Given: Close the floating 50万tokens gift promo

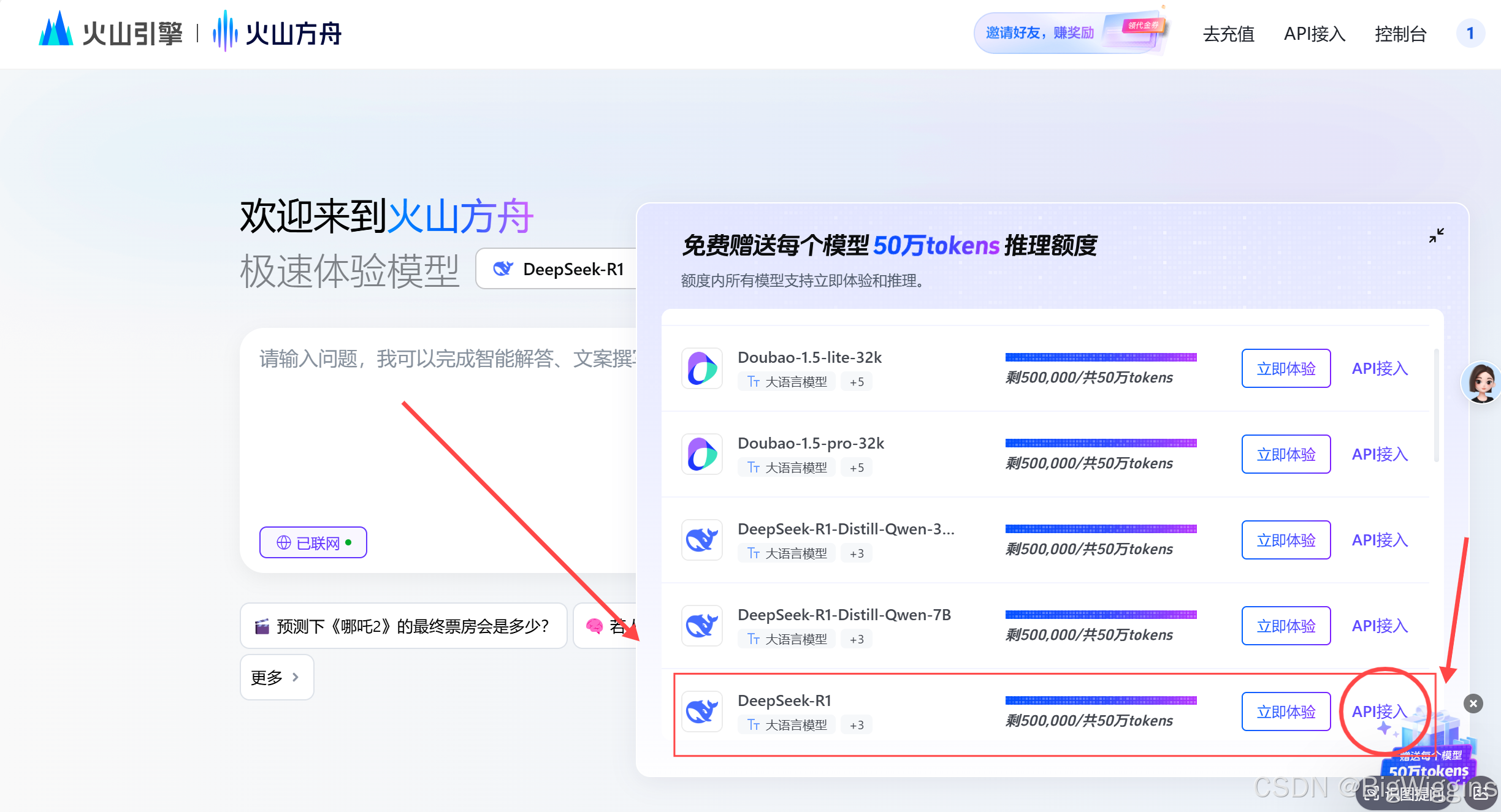Looking at the screenshot, I should pos(1473,703).
